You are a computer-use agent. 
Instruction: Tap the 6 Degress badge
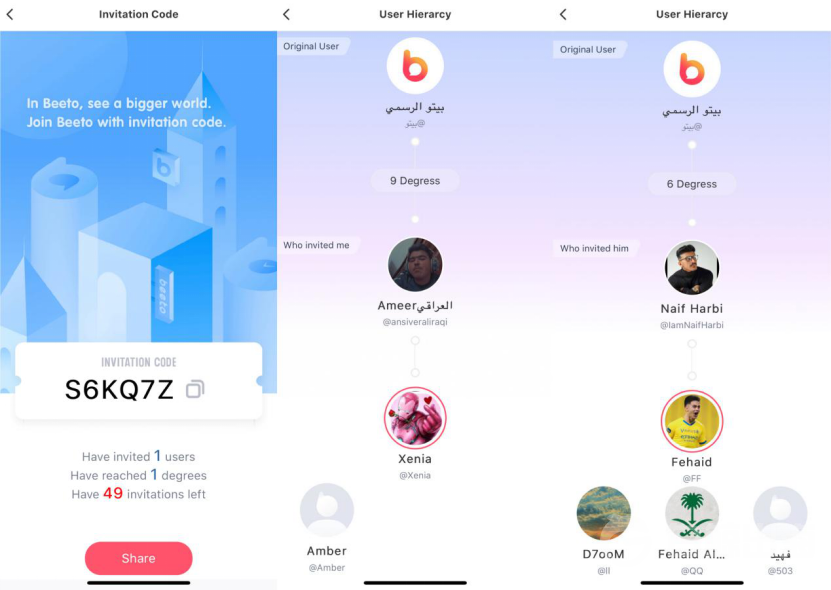coord(692,184)
